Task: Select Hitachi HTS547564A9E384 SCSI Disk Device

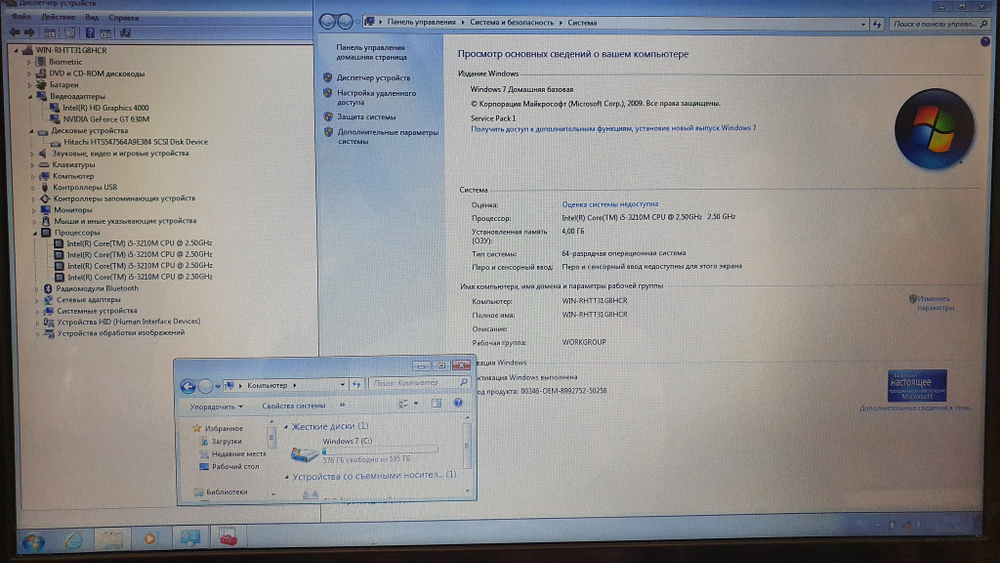Action: pos(135,142)
